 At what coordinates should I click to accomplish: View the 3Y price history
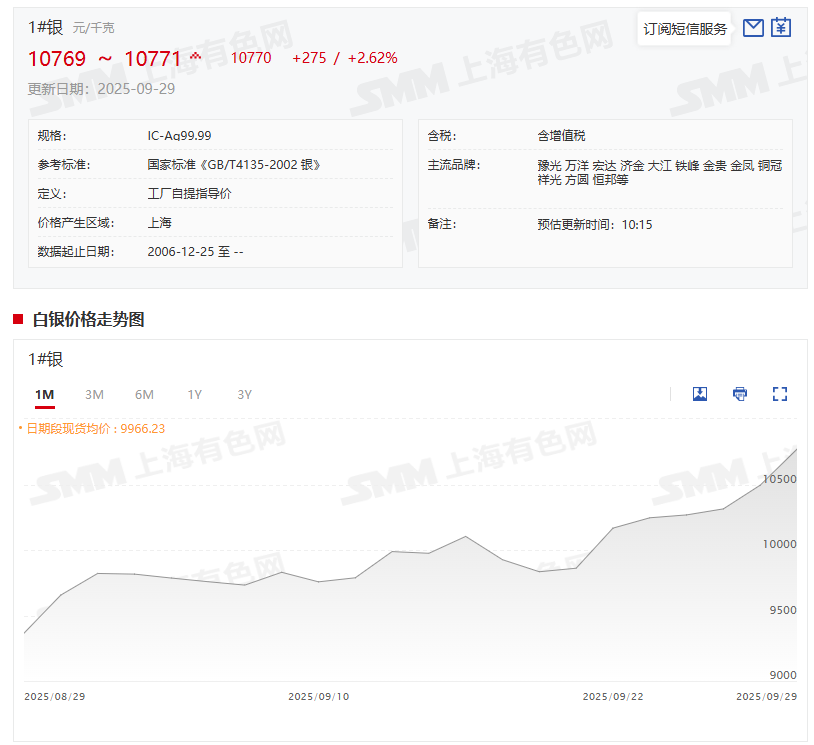(244, 395)
